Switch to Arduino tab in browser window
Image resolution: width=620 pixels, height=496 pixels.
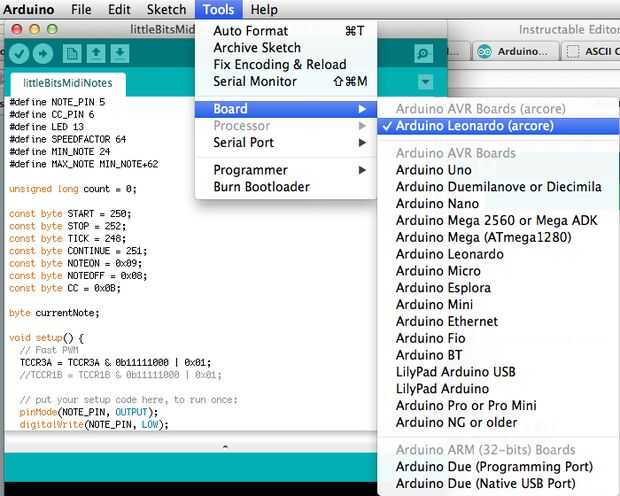click(x=515, y=51)
